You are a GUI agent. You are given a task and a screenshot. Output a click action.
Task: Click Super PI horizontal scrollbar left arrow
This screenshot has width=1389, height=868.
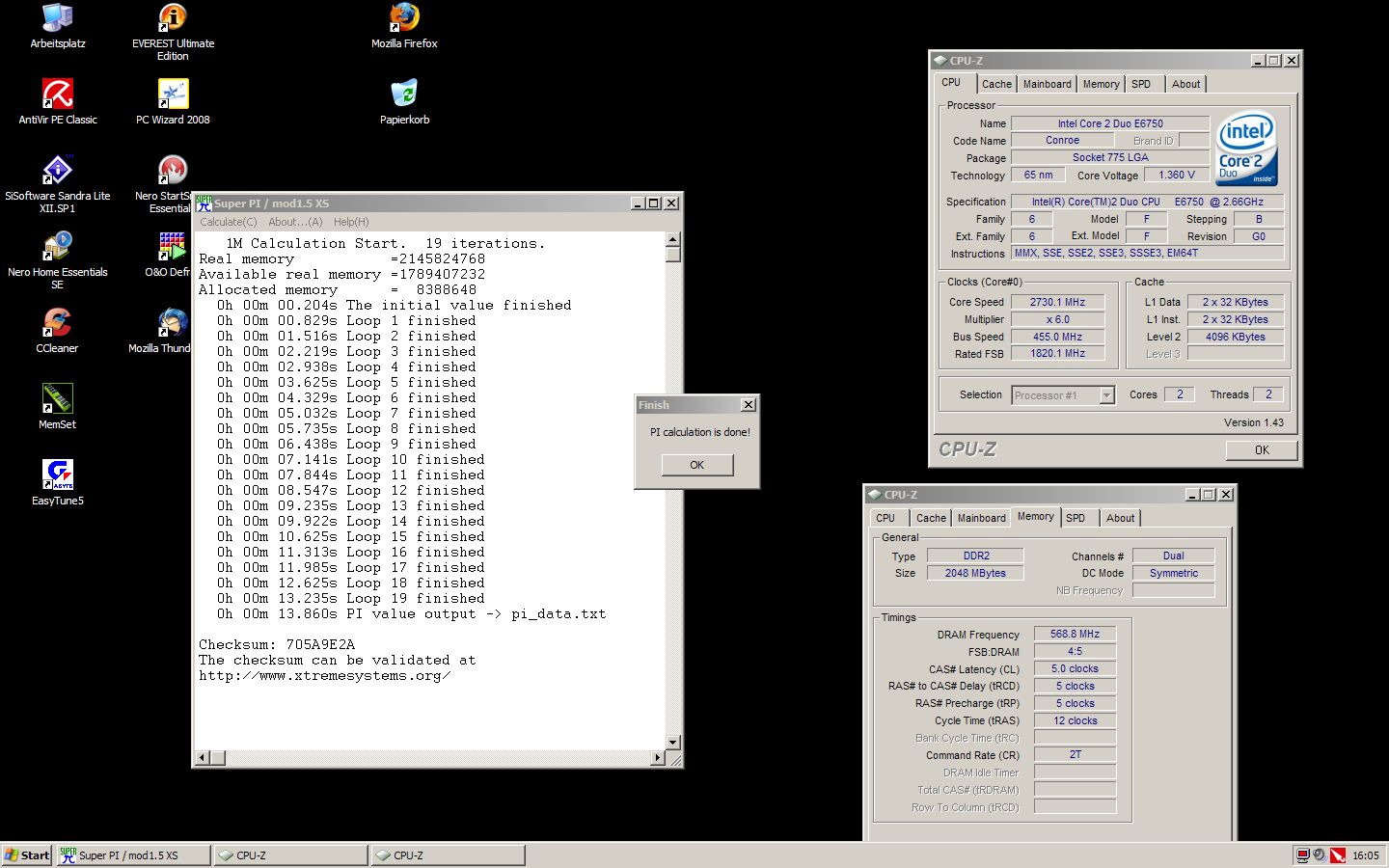(203, 758)
